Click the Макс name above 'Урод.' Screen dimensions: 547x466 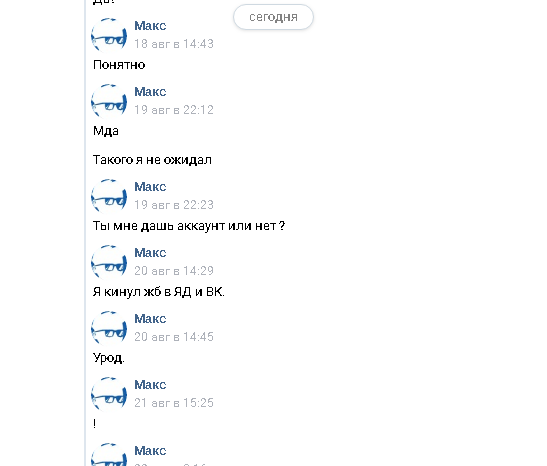pos(150,318)
